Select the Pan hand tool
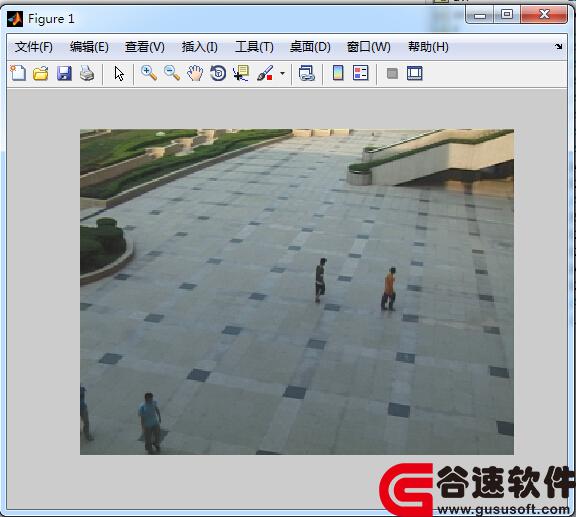The height and width of the screenshot is (517, 576). click(195, 73)
